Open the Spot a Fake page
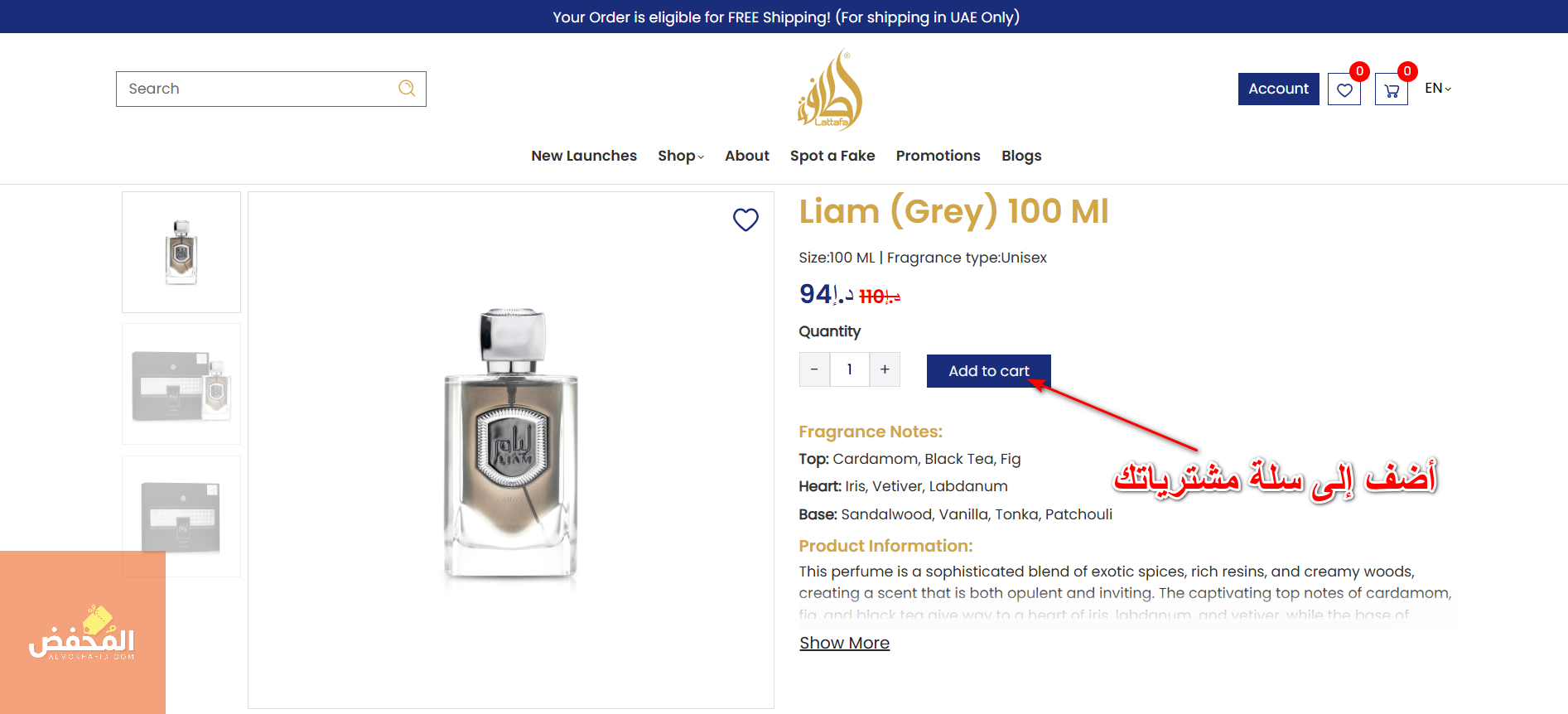1568x714 pixels. pyautogui.click(x=832, y=156)
